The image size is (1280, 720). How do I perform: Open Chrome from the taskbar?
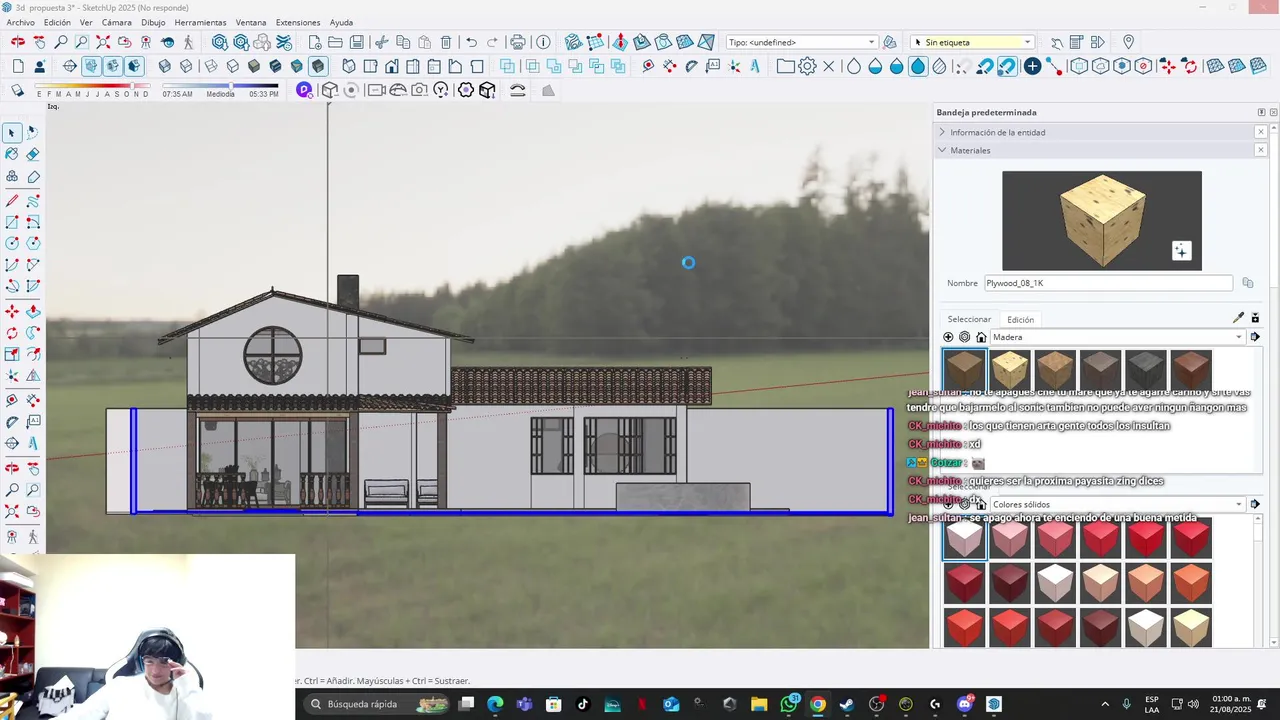(818, 704)
